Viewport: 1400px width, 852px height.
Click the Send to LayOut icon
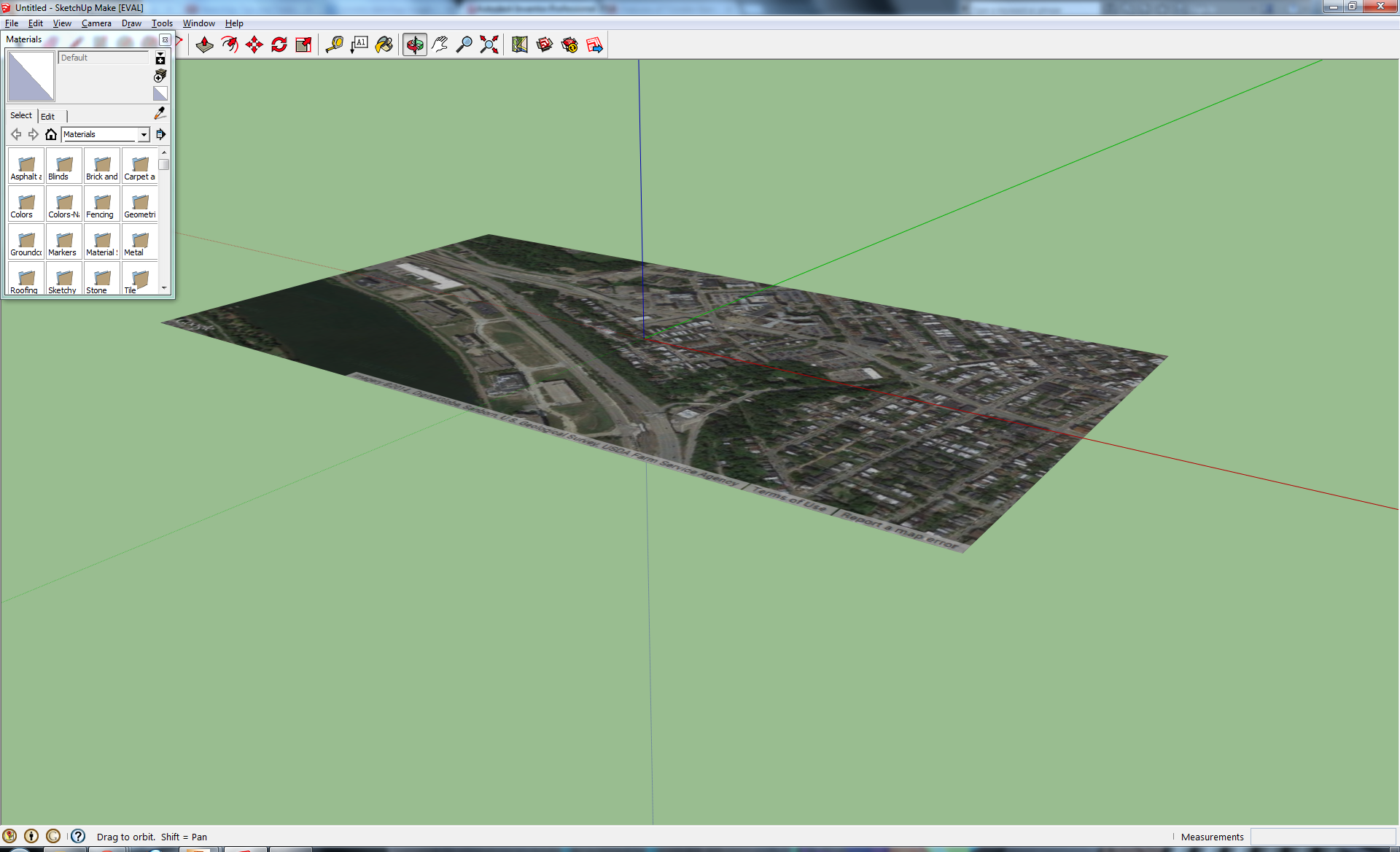point(594,45)
